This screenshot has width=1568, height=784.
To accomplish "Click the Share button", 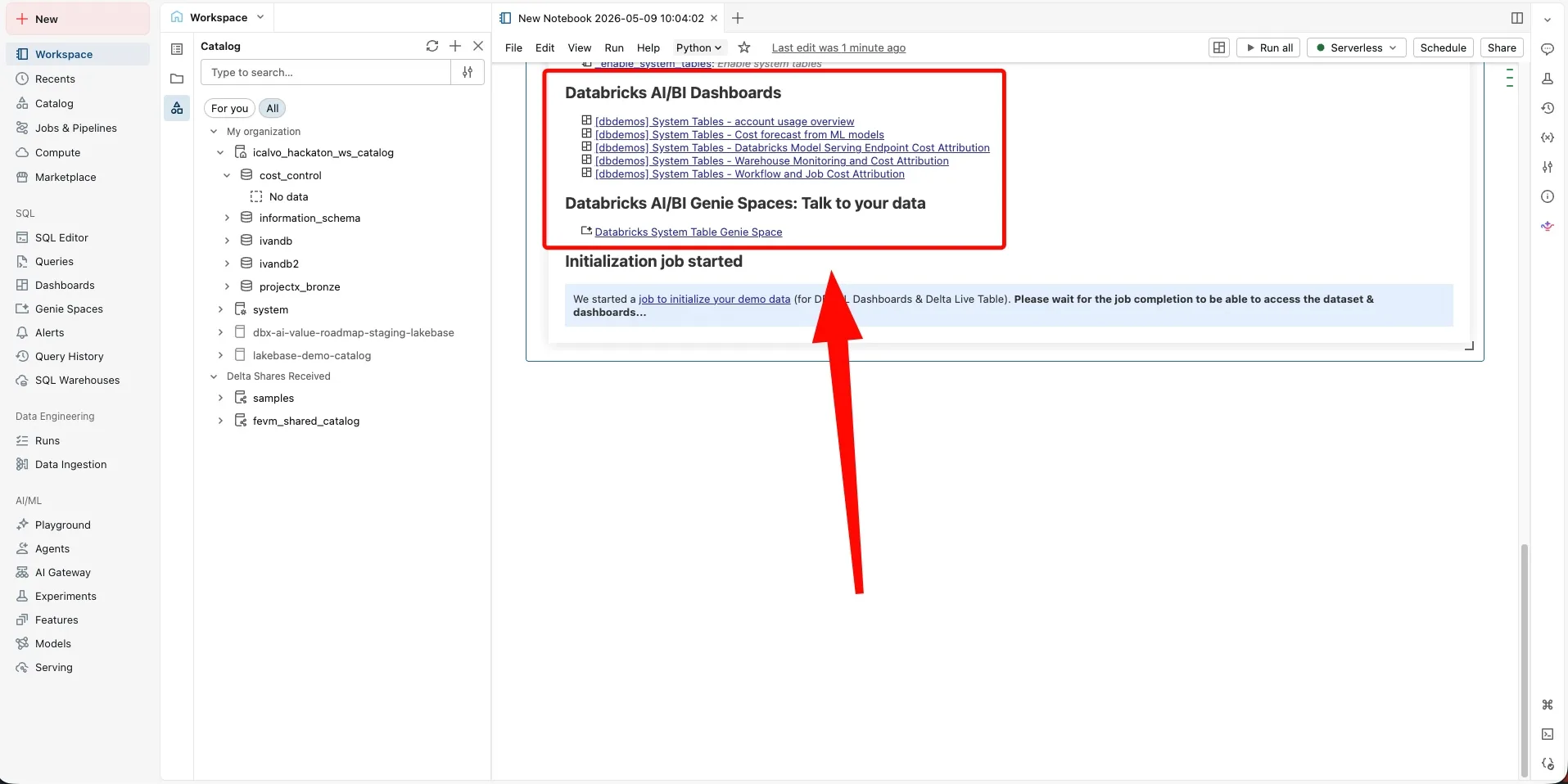I will (x=1502, y=47).
